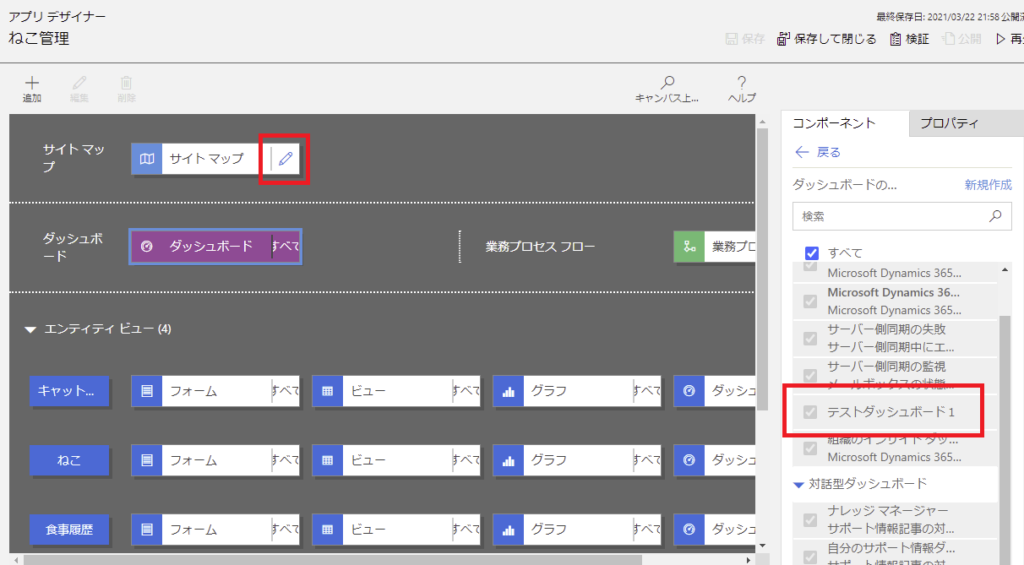
Task: Click the grayed Save (保存) button
Action: 745,39
